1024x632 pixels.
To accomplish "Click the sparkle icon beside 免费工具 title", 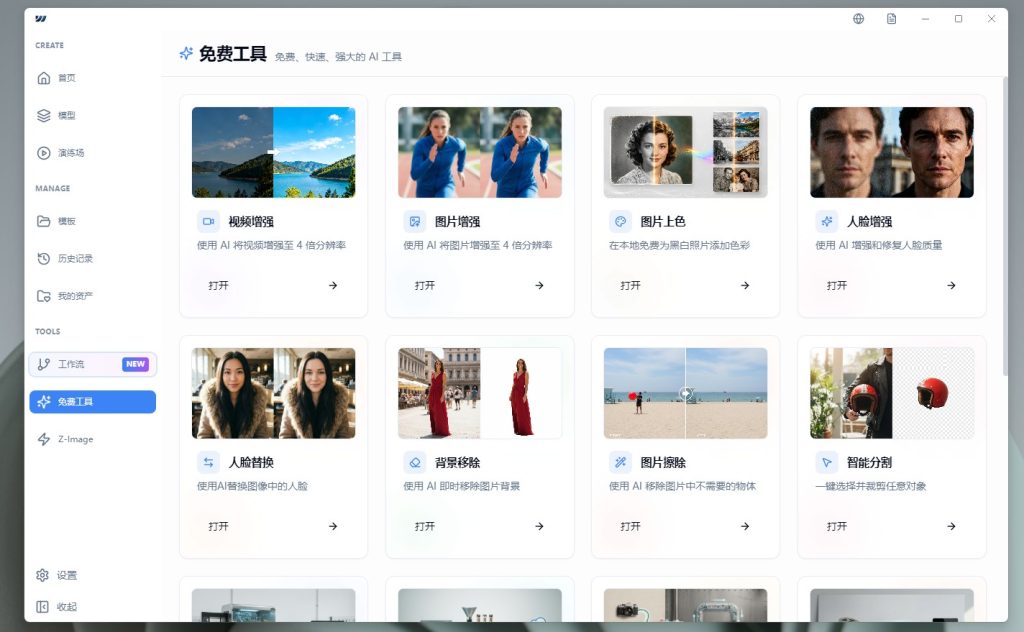I will [x=186, y=54].
